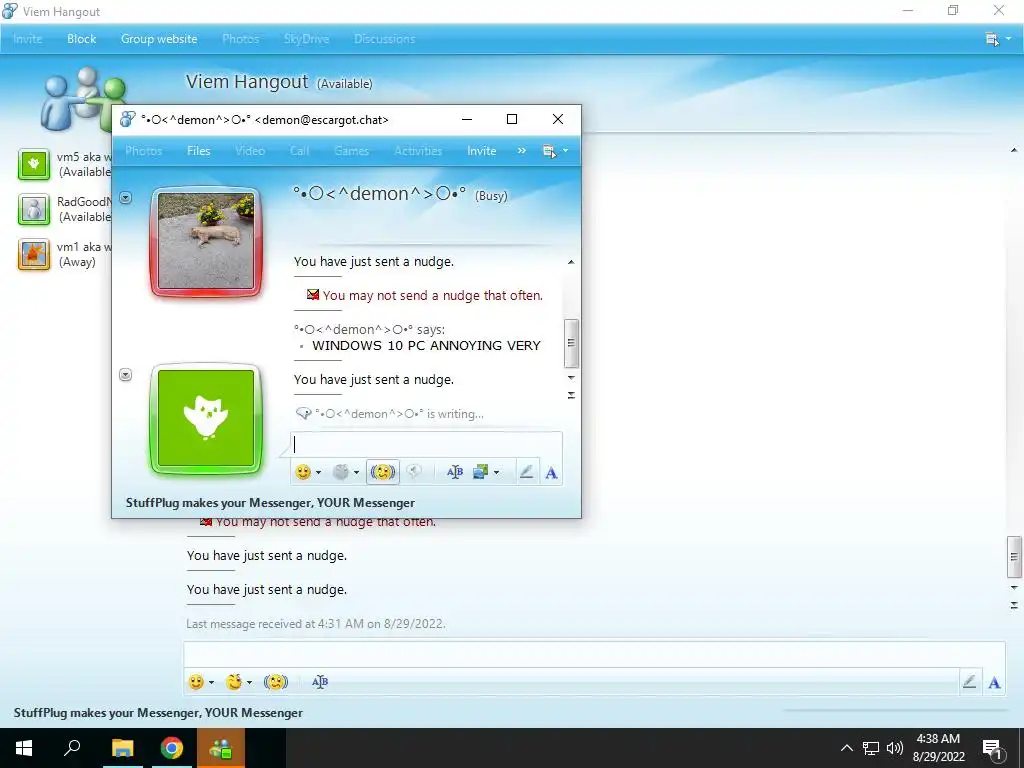Collapse demon's display picture panel
Image resolution: width=1024 pixels, height=768 pixels.
click(x=125, y=197)
